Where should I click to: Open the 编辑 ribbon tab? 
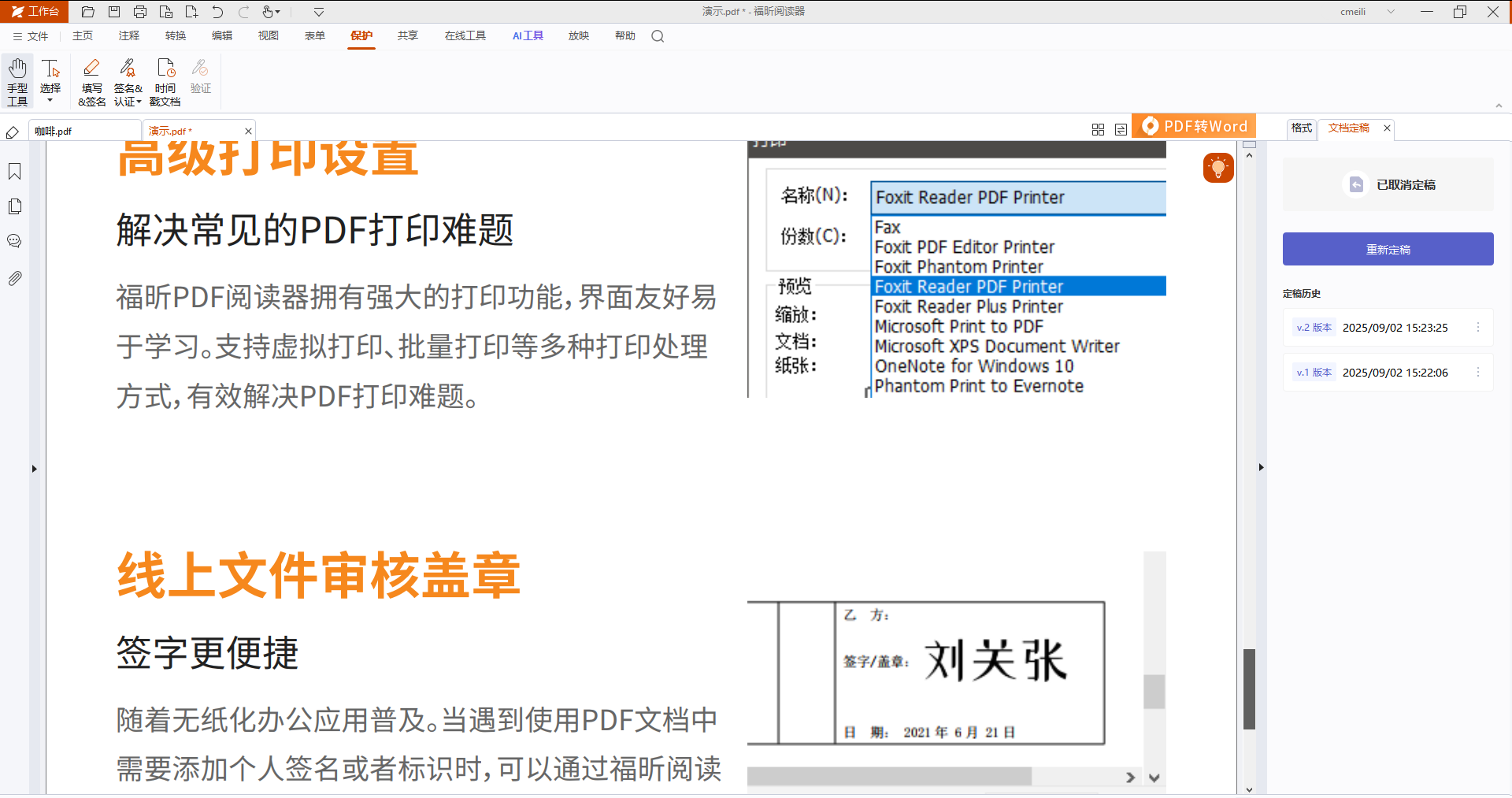pyautogui.click(x=222, y=36)
